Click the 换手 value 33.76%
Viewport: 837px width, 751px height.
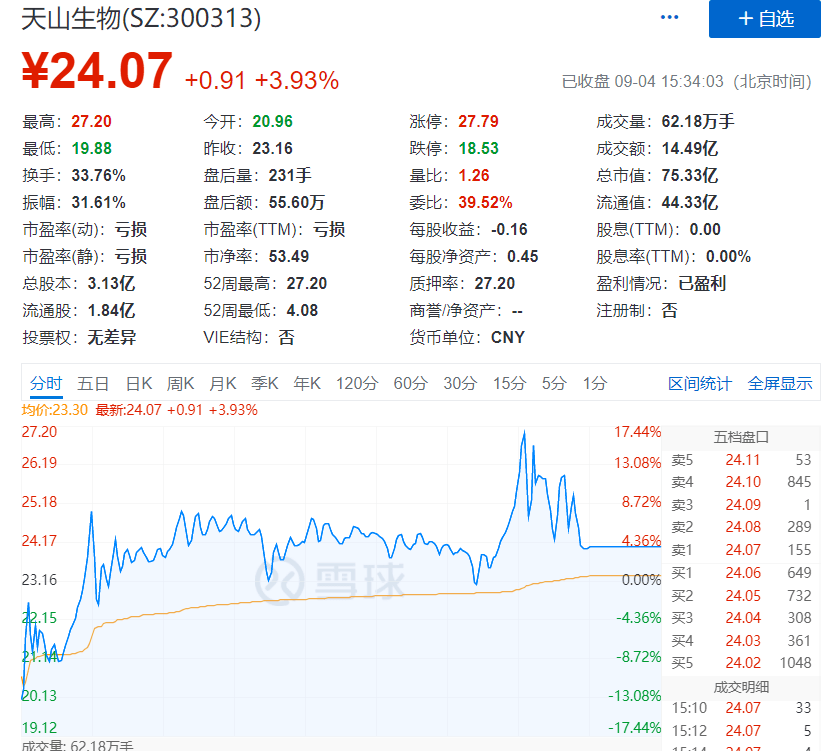pos(98,175)
